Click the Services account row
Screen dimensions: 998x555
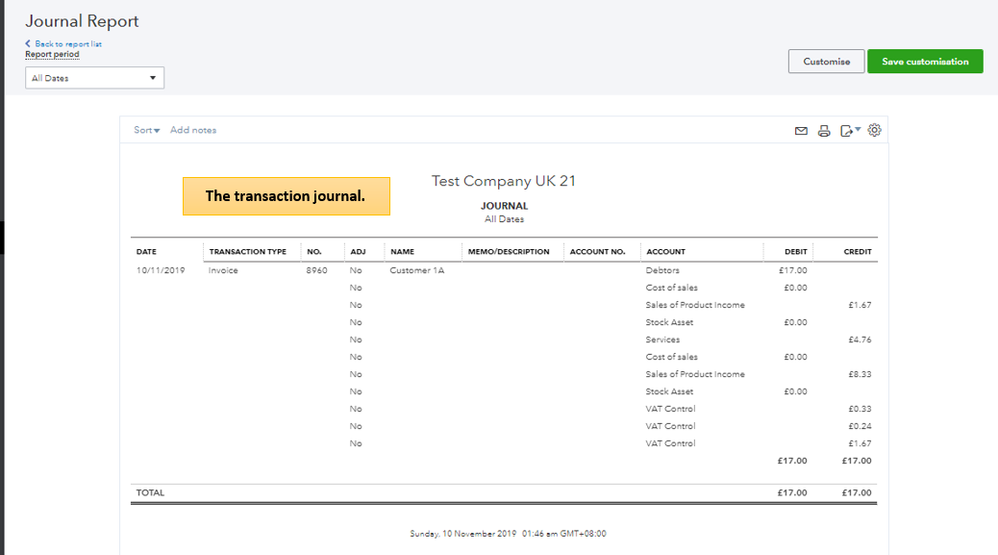point(663,340)
